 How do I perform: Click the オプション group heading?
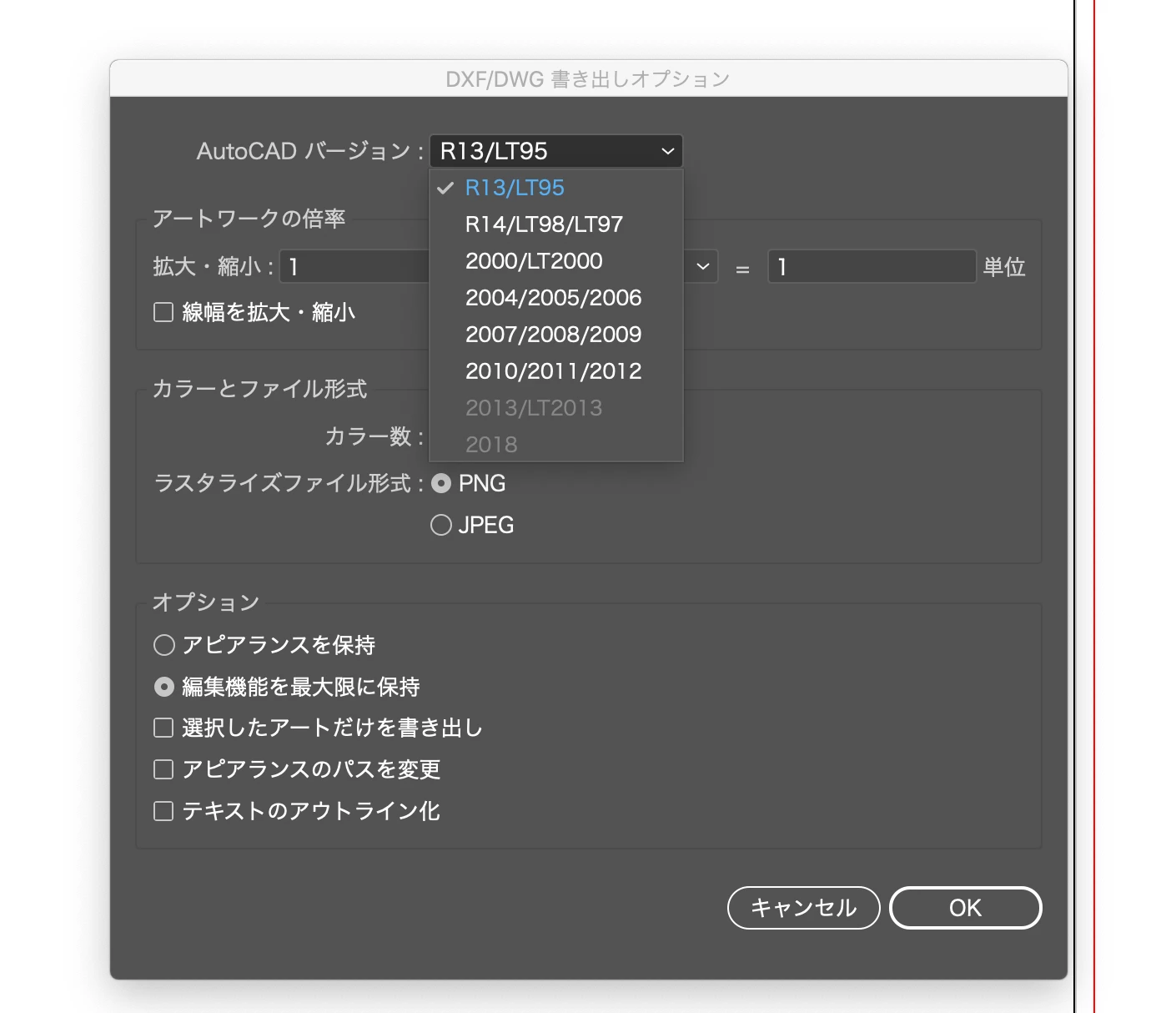click(206, 602)
